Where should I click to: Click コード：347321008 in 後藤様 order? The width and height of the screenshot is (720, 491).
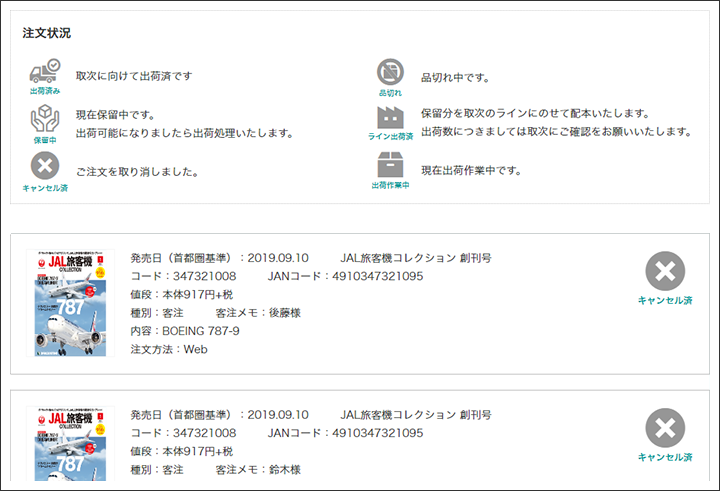pos(183,276)
